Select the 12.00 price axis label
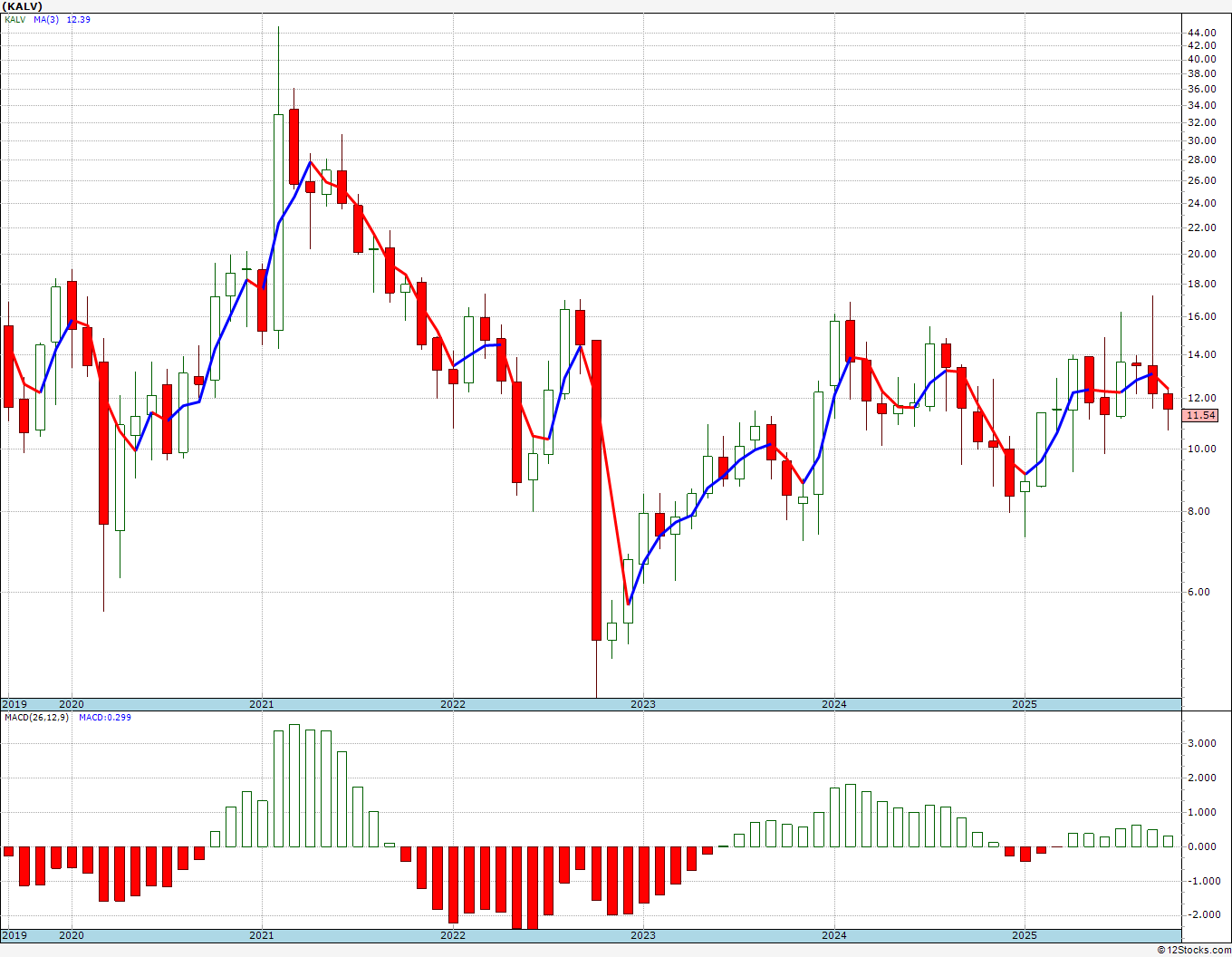Screen dimensions: 1232x957 pos(1201,398)
